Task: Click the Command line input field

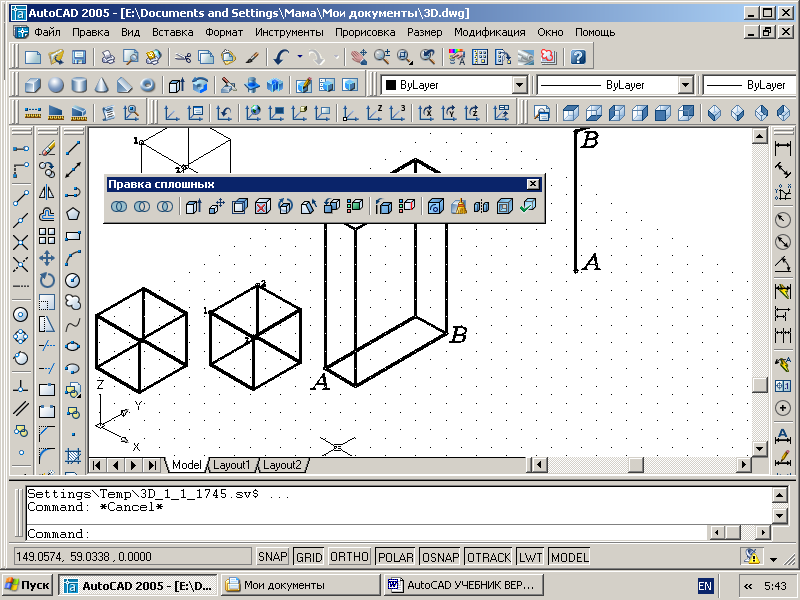Action: [x=367, y=533]
